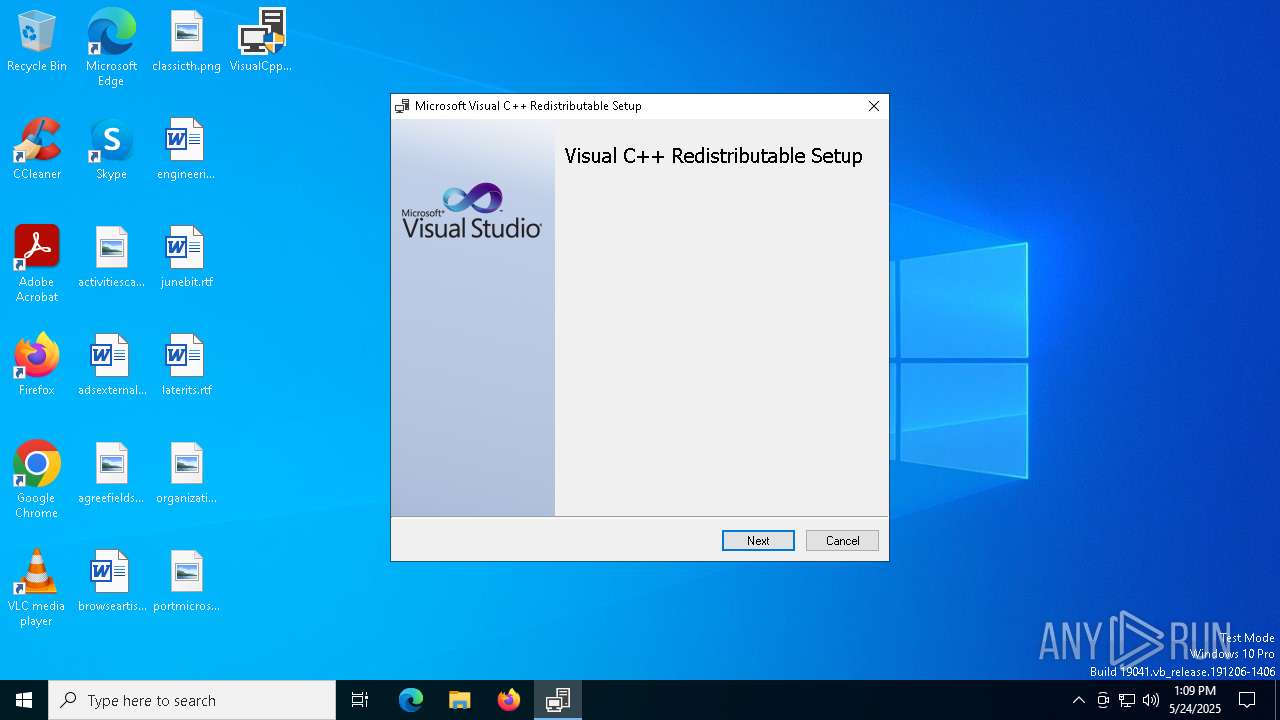Select the Adobe Acrobat desktop shortcut

point(37,264)
